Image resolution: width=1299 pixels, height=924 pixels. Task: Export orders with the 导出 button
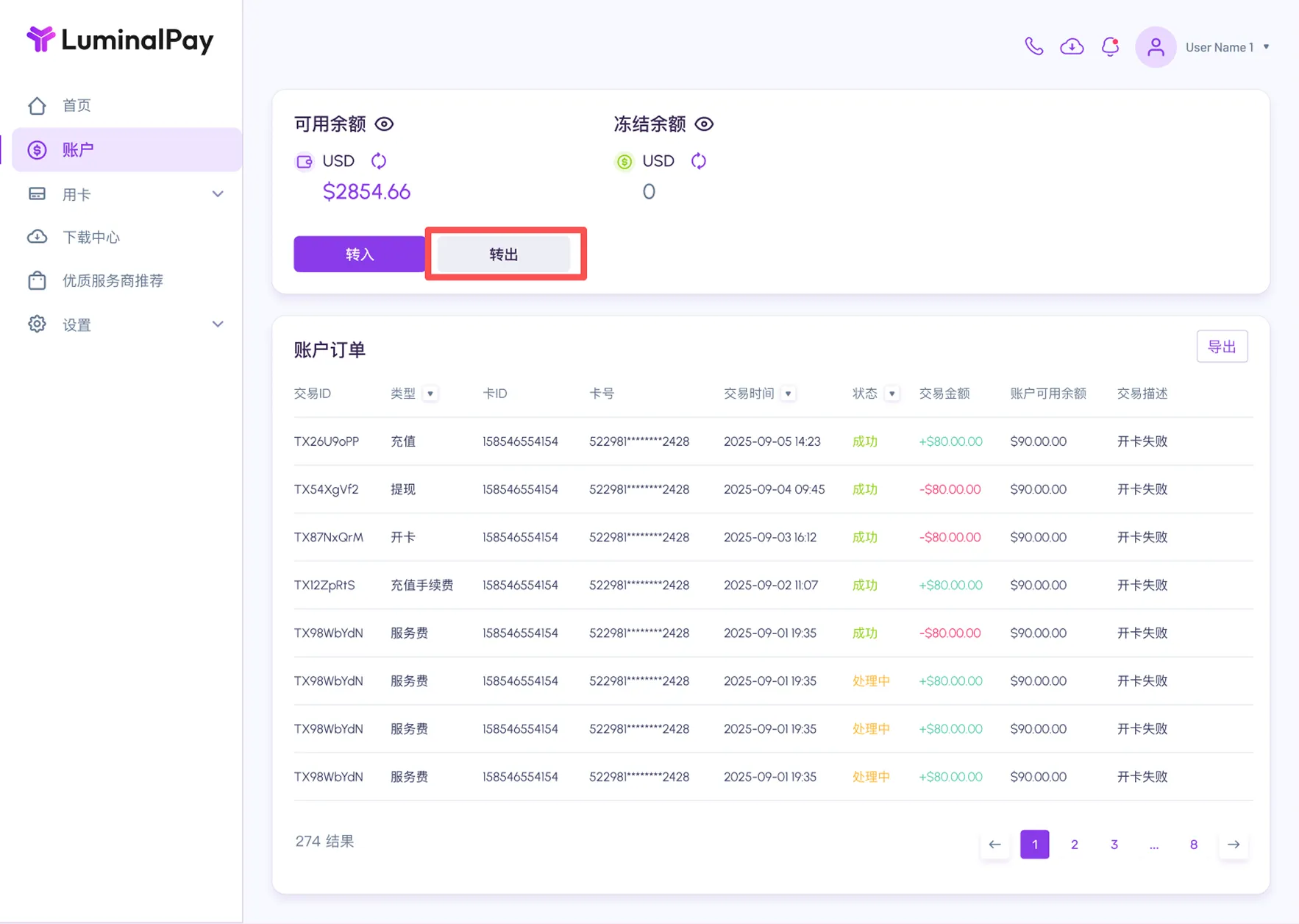(x=1222, y=346)
